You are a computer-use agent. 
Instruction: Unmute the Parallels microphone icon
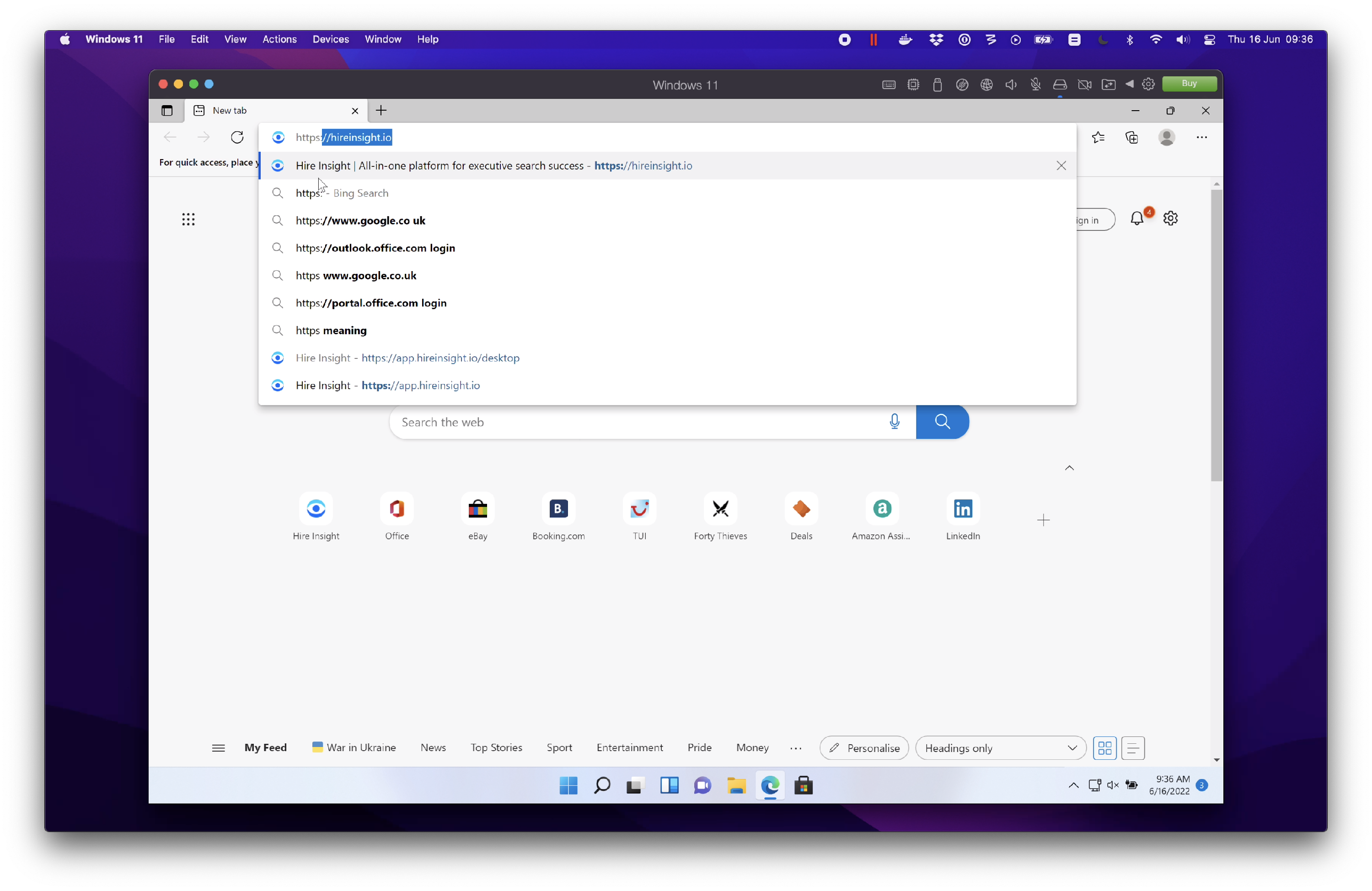(1036, 84)
